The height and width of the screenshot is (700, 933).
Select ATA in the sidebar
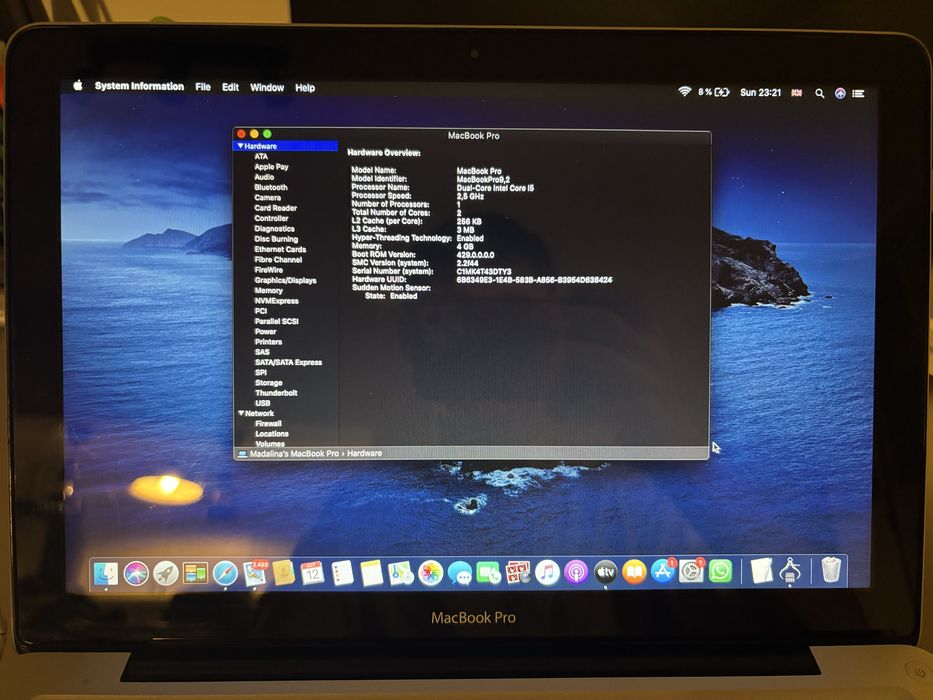click(261, 157)
